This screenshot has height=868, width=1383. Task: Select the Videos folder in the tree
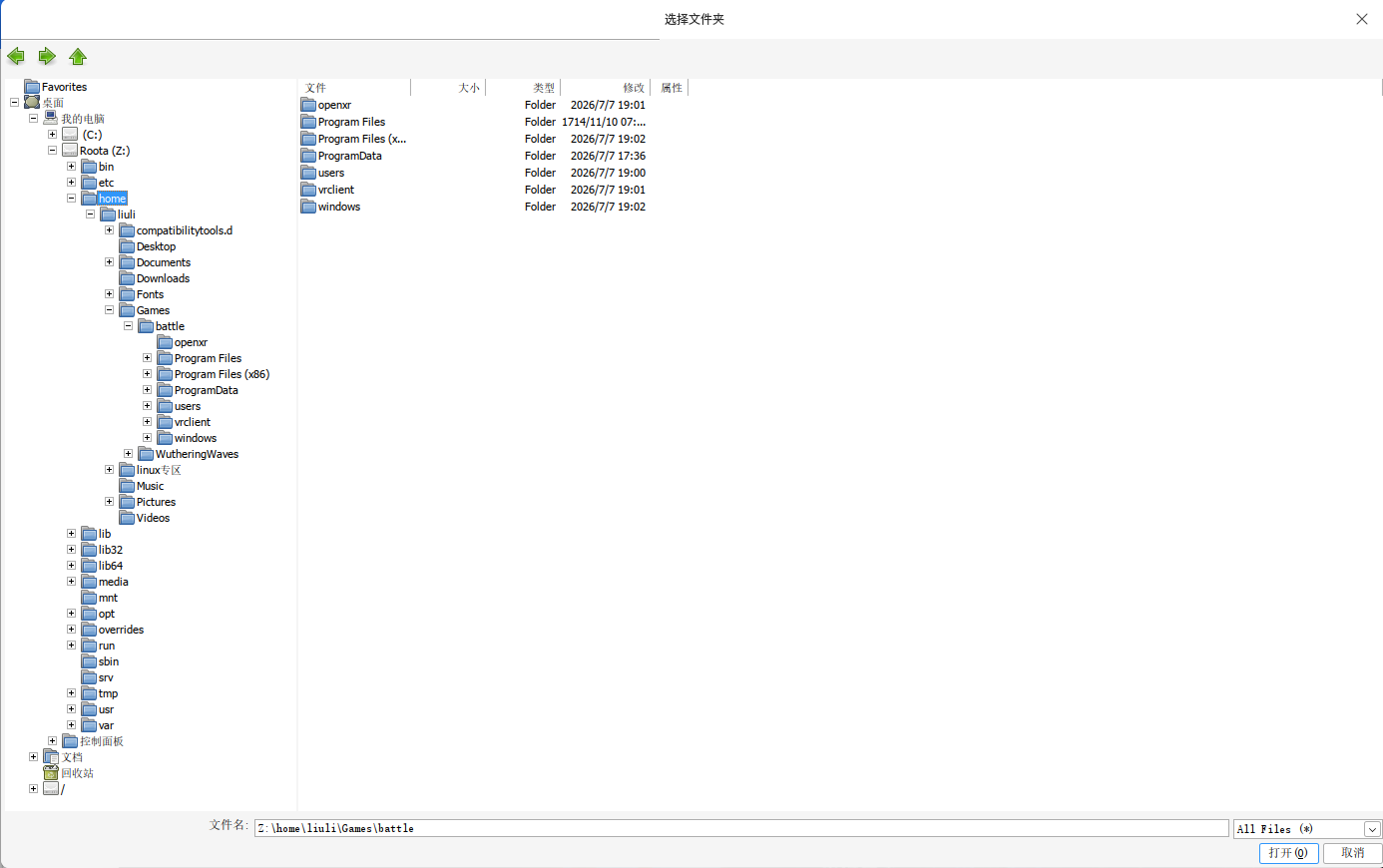point(153,518)
